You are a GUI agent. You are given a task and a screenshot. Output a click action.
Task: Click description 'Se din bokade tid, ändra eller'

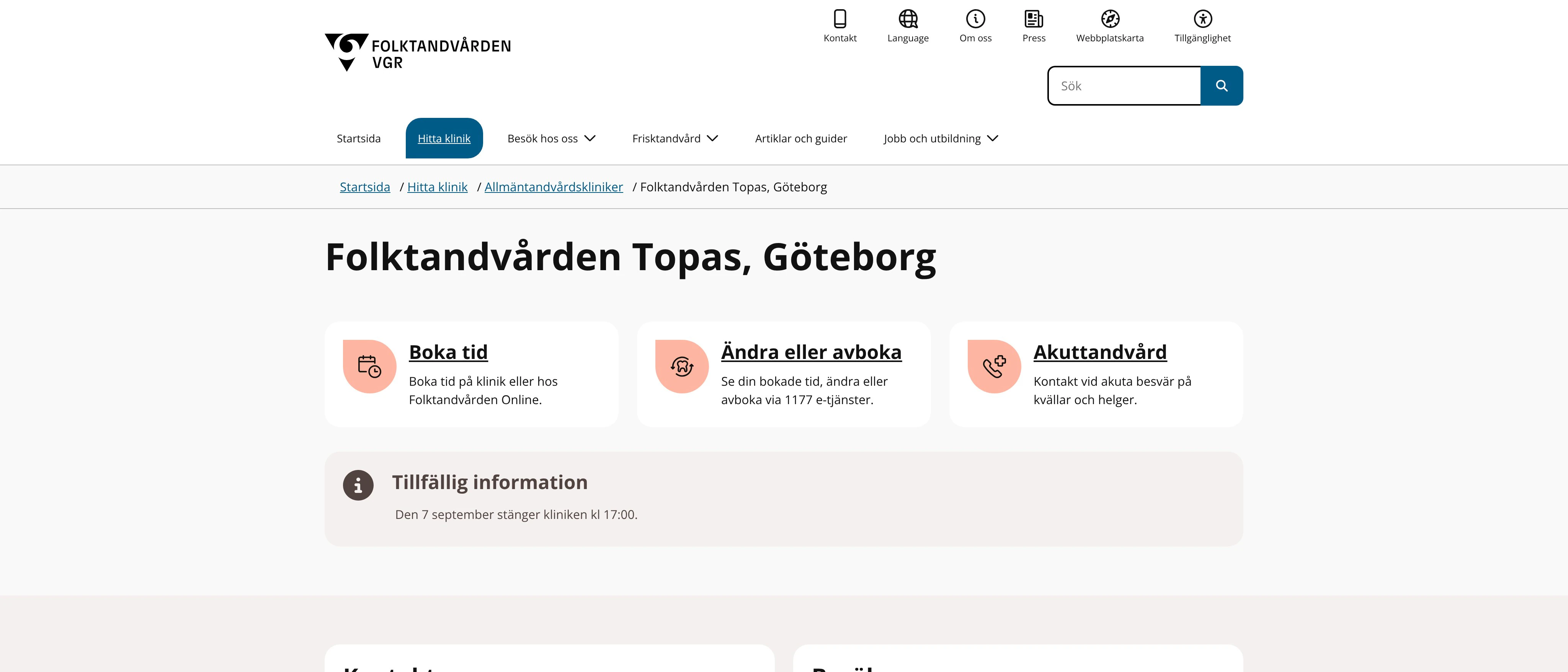tap(804, 382)
